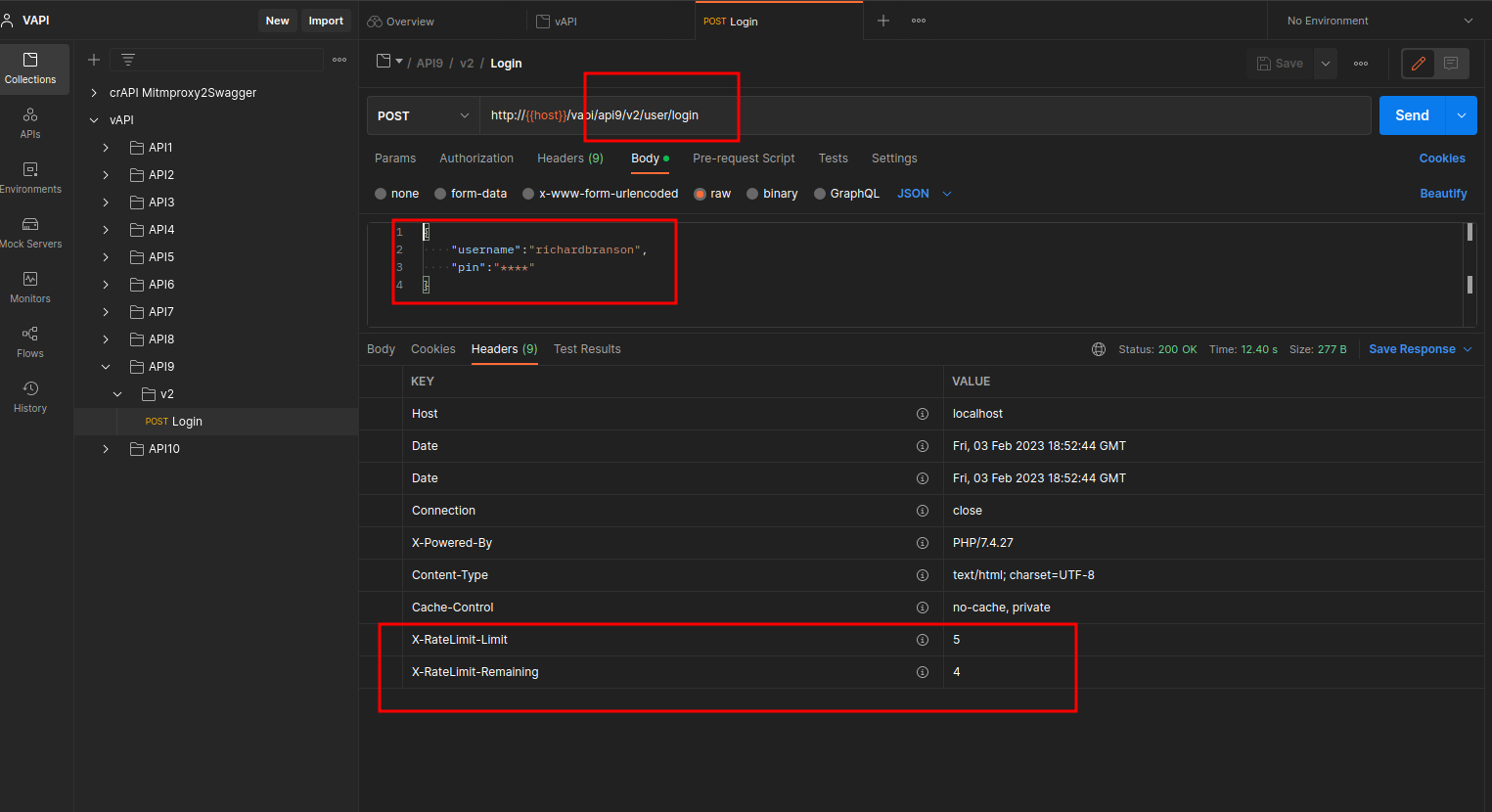The width and height of the screenshot is (1492, 812).
Task: Open tab bar more options ellipsis
Action: pyautogui.click(x=919, y=21)
